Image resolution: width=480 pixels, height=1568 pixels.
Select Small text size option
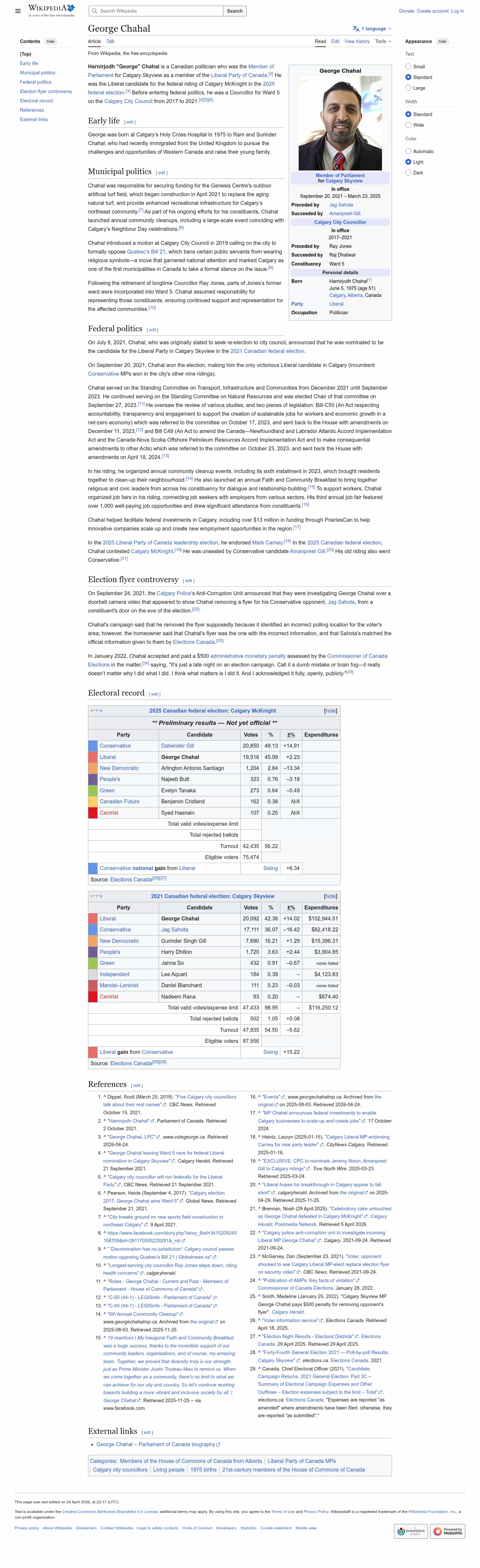408,67
